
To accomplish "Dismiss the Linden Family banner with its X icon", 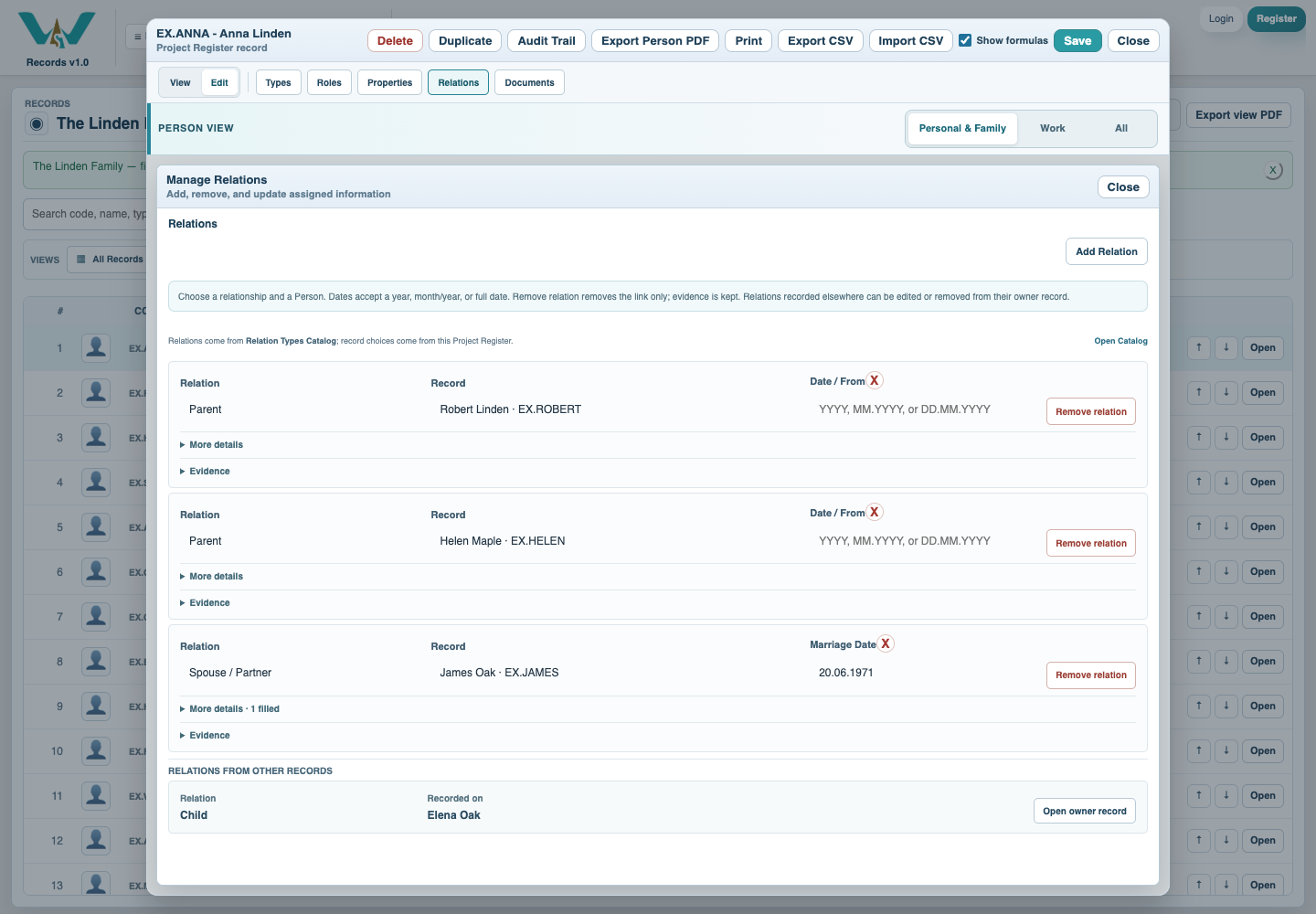I will click(x=1273, y=170).
